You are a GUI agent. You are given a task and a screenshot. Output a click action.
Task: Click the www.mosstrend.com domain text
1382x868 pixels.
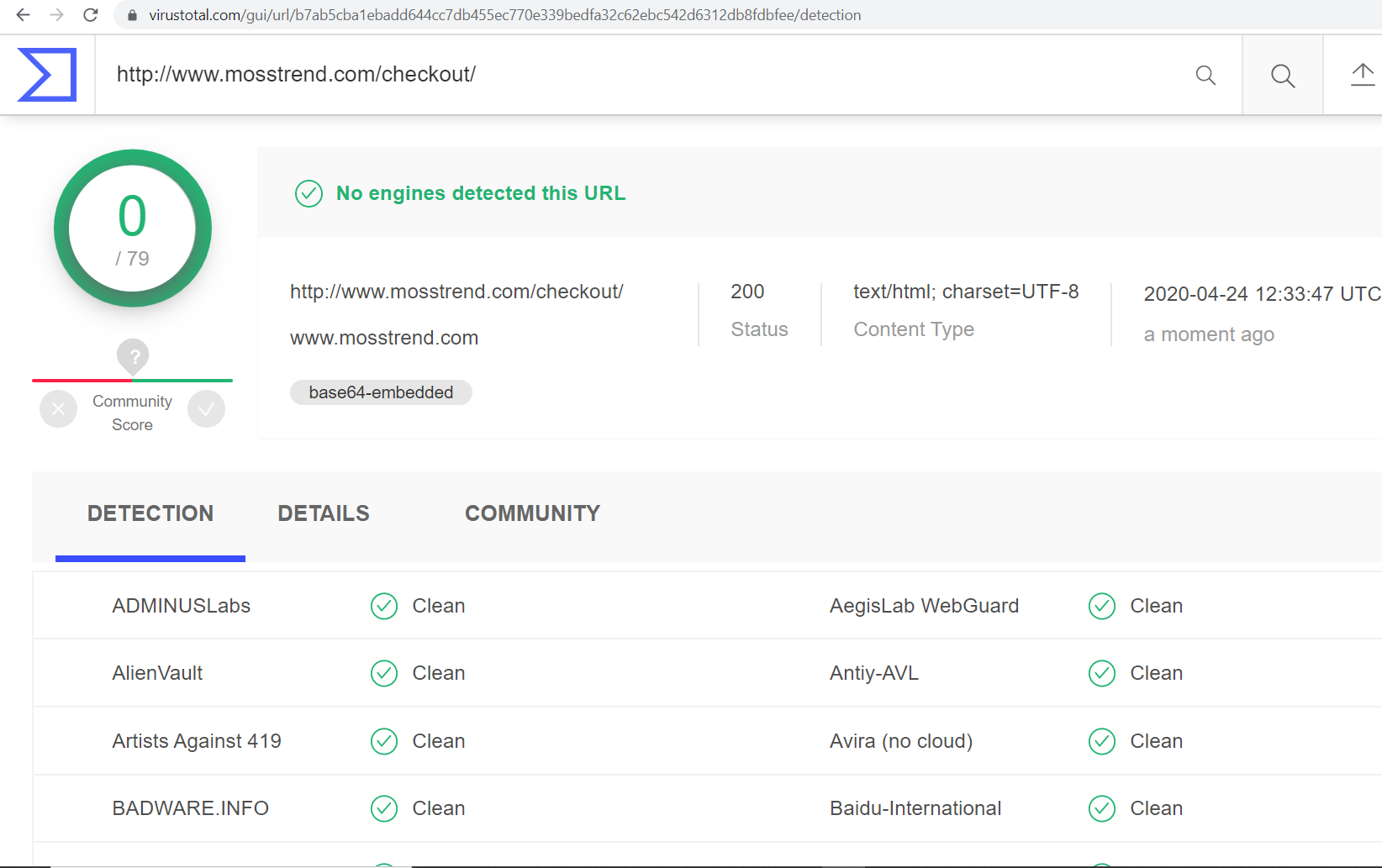pyautogui.click(x=384, y=338)
